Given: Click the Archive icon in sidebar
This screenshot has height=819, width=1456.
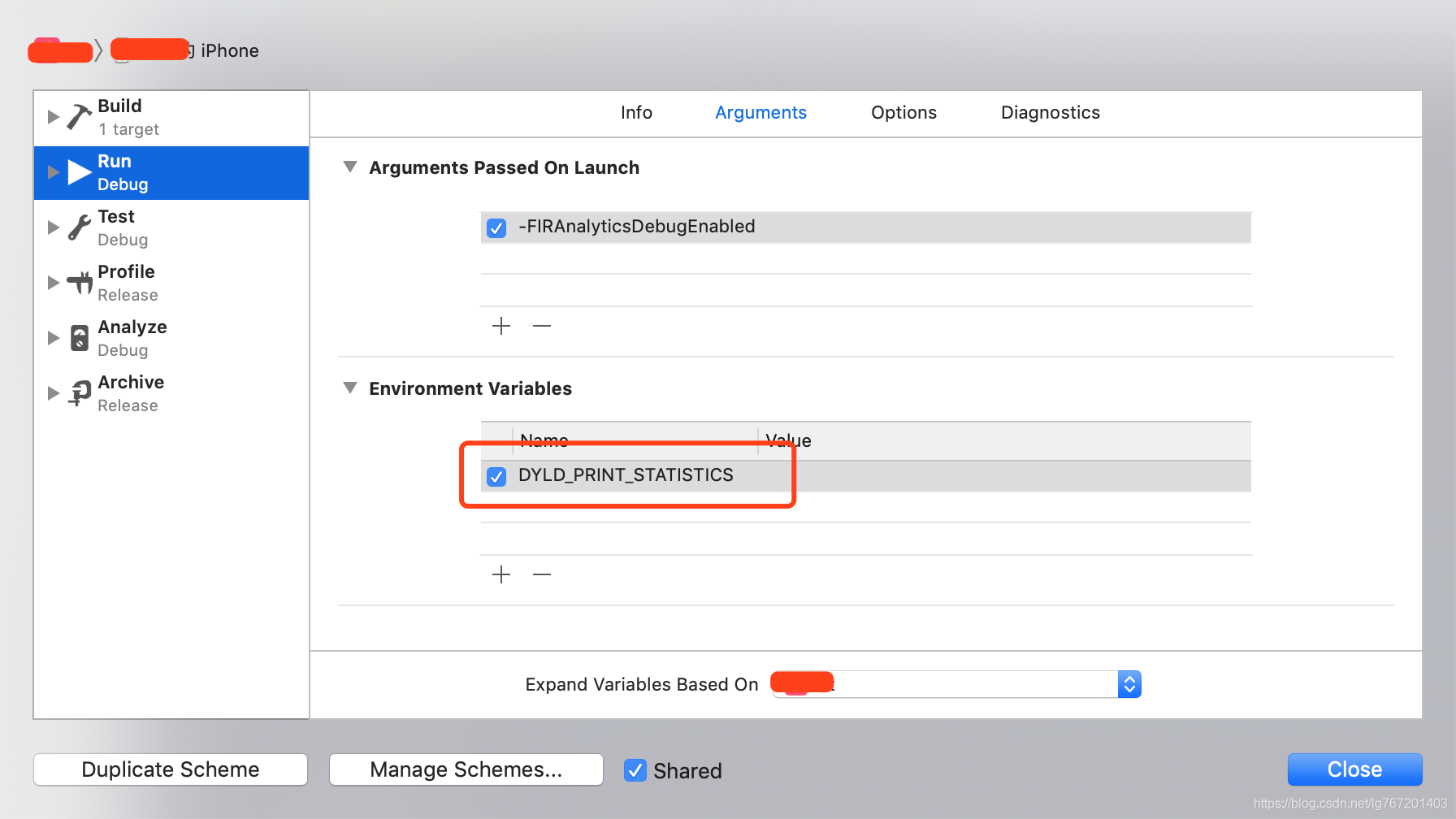Looking at the screenshot, I should [79, 393].
